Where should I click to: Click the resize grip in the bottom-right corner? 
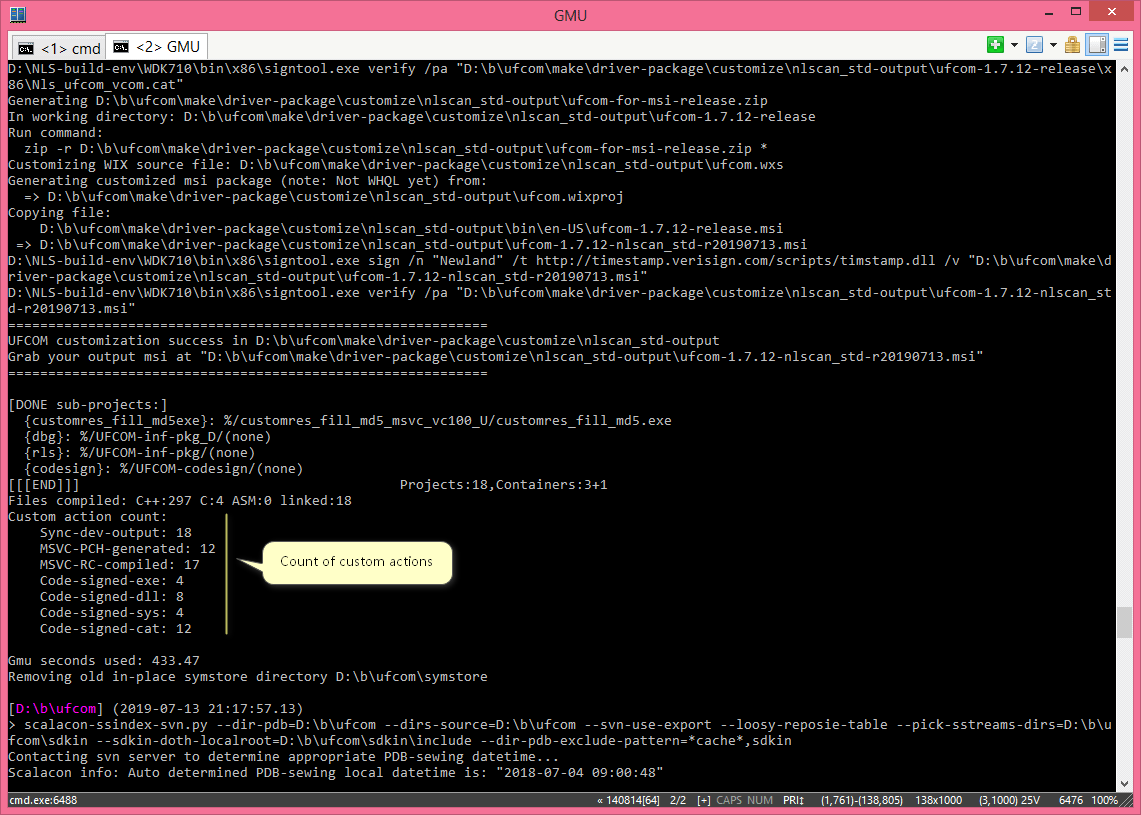tap(1126, 800)
